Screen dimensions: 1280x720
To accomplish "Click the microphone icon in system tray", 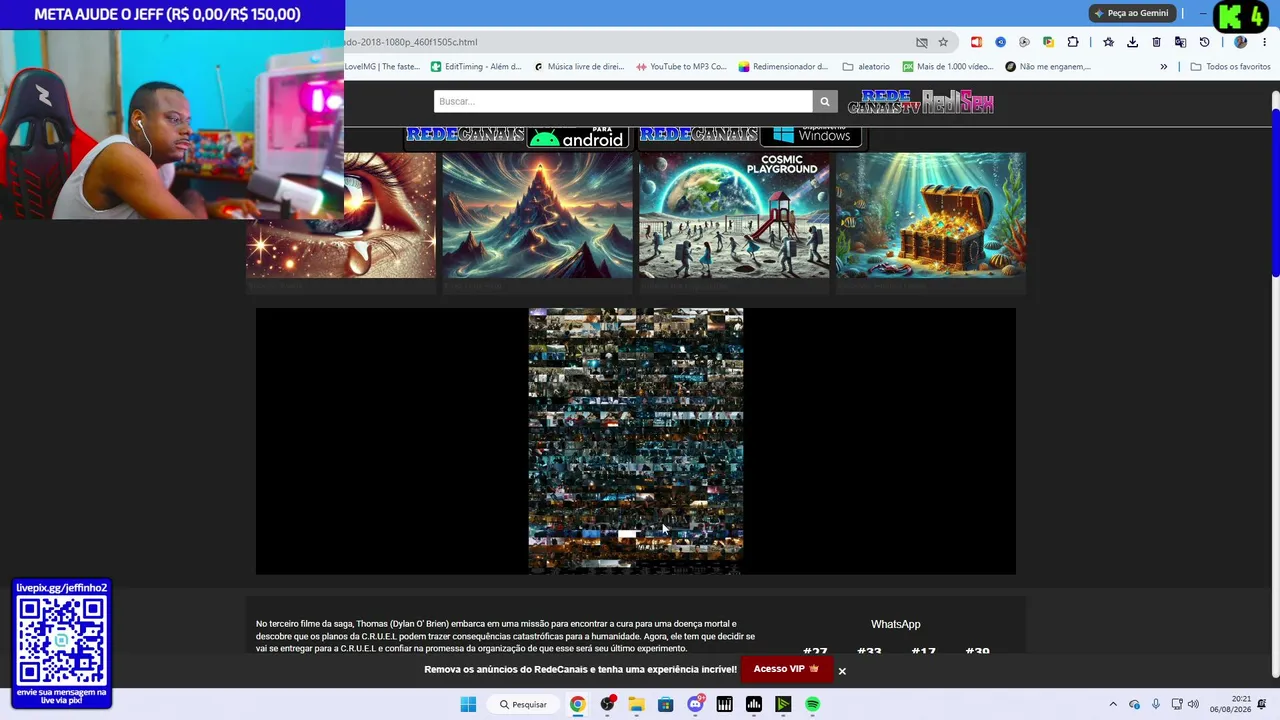I will point(1156,704).
